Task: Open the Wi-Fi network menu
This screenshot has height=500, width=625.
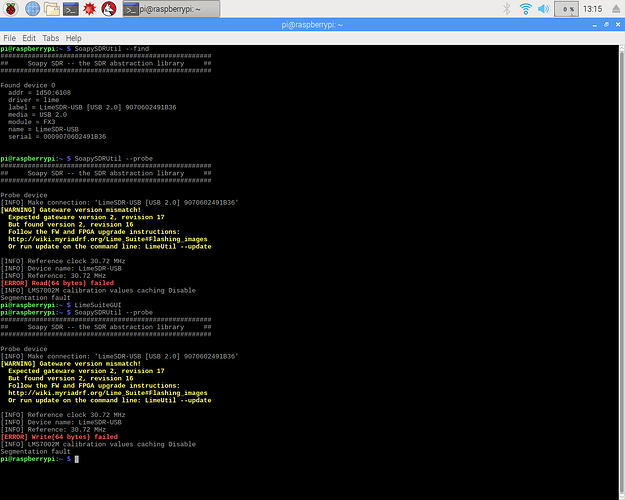Action: [526, 9]
